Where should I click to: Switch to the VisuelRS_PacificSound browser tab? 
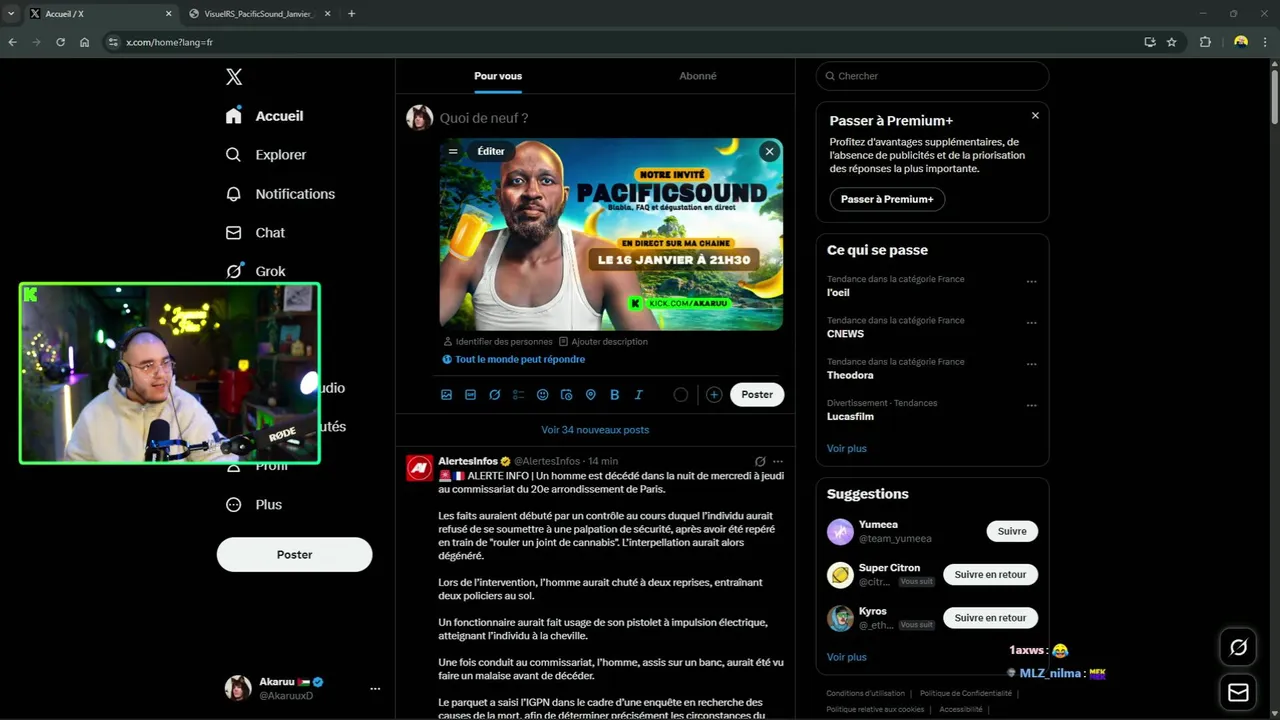[x=257, y=14]
